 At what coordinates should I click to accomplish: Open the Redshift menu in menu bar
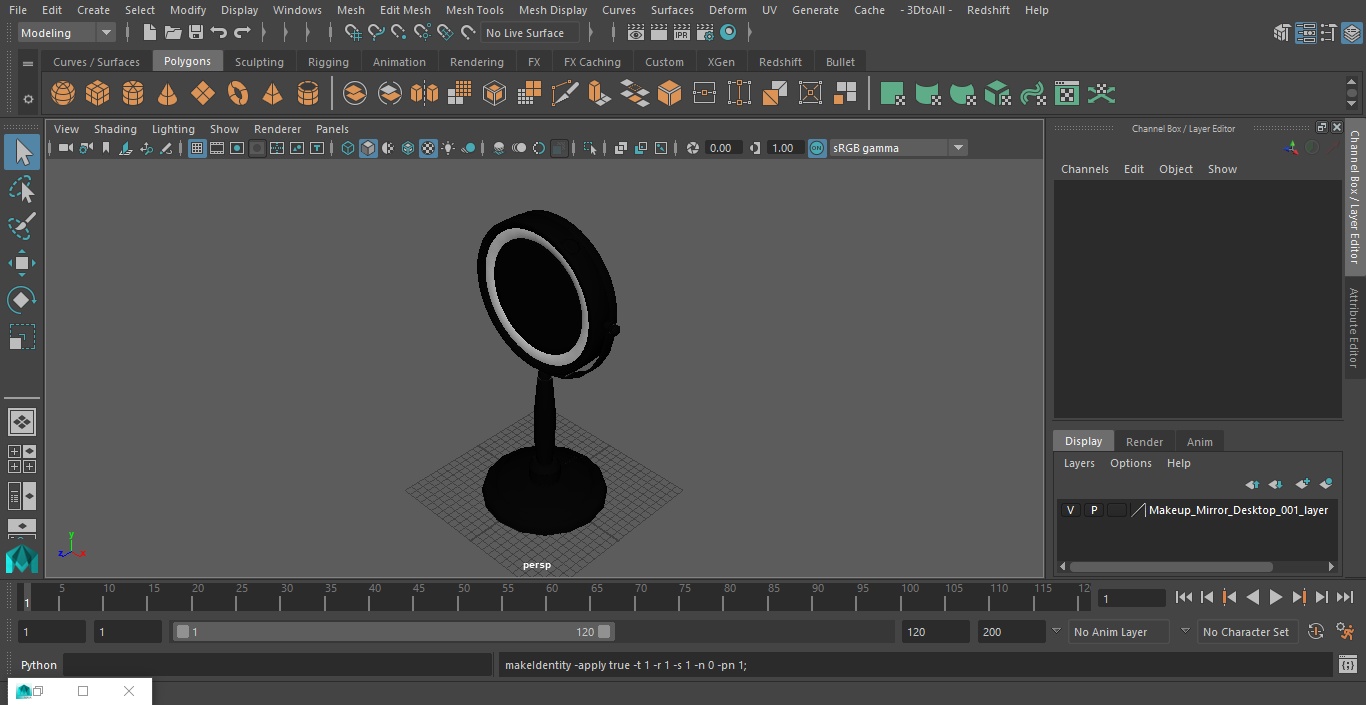point(988,10)
